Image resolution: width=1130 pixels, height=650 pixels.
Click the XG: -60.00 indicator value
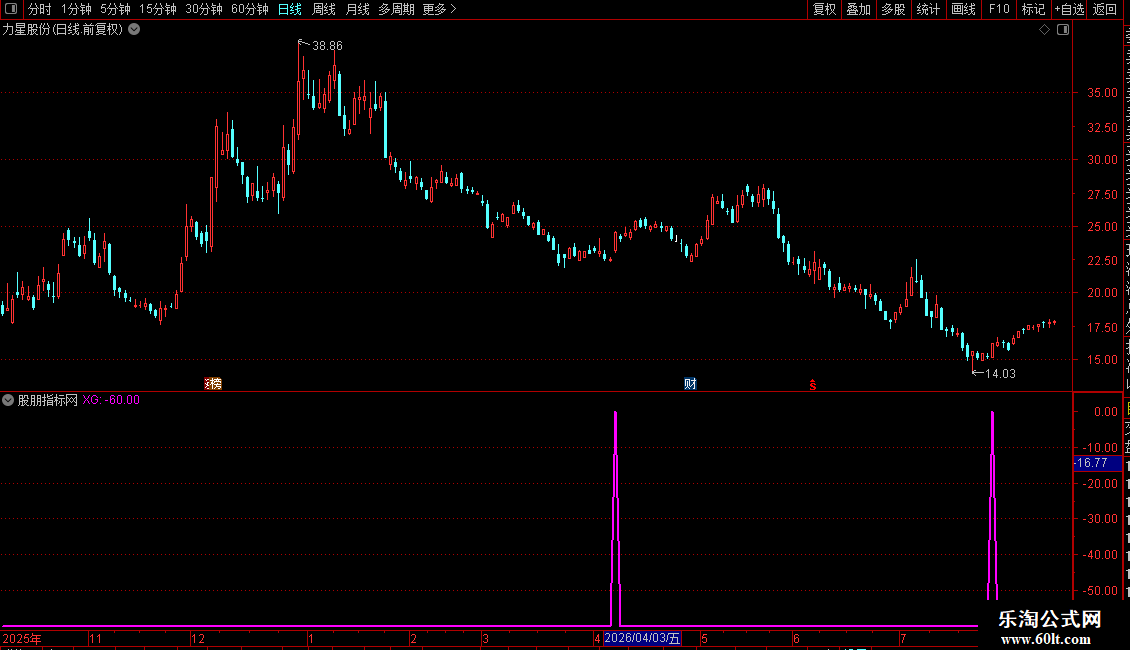pos(111,400)
